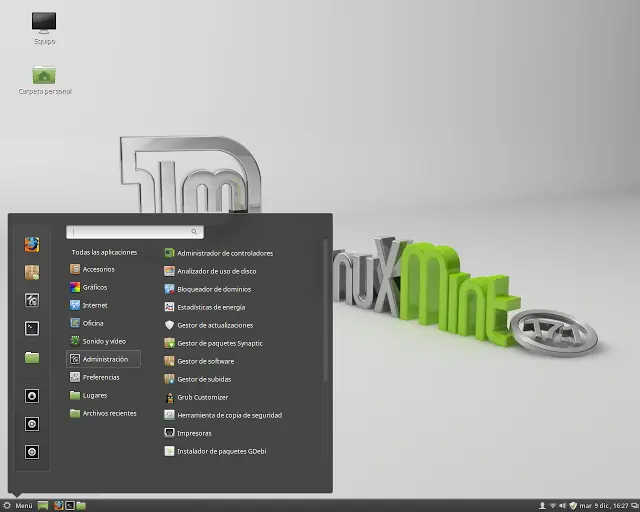
Task: Open the Lugares category
Action: [89, 395]
